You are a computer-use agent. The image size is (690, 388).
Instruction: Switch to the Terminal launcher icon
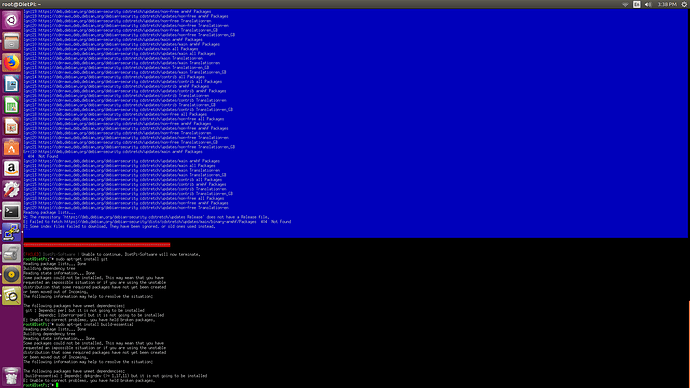pyautogui.click(x=11, y=211)
